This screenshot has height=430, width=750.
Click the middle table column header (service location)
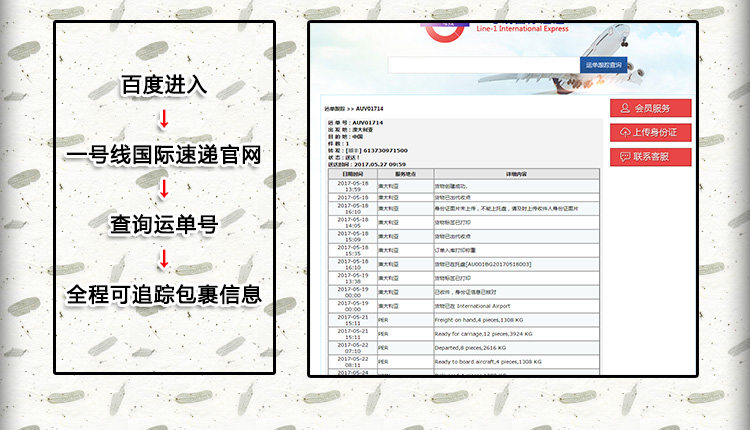(x=406, y=174)
